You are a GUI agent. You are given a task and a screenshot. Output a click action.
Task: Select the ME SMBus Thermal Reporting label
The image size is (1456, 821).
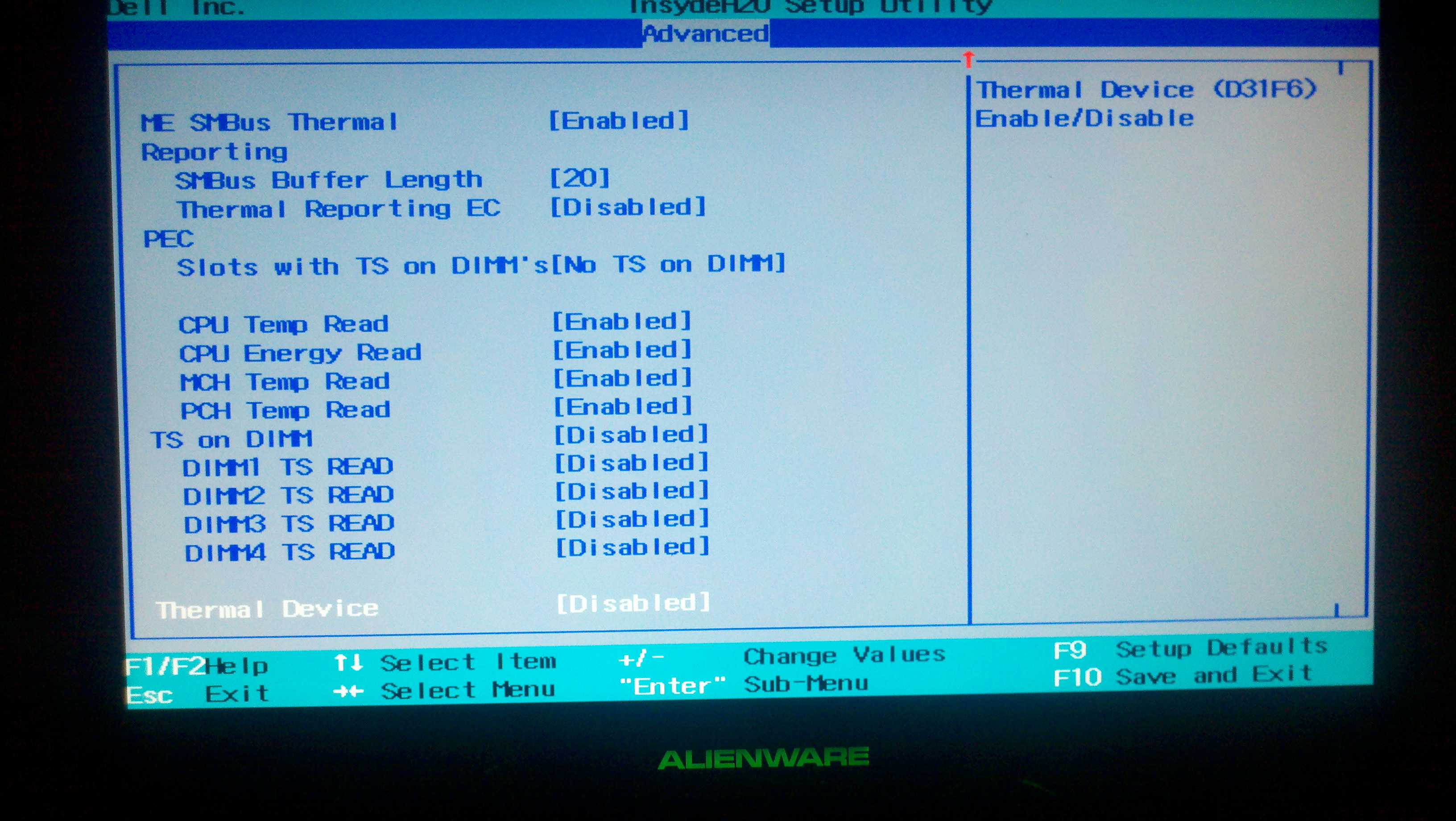(269, 137)
